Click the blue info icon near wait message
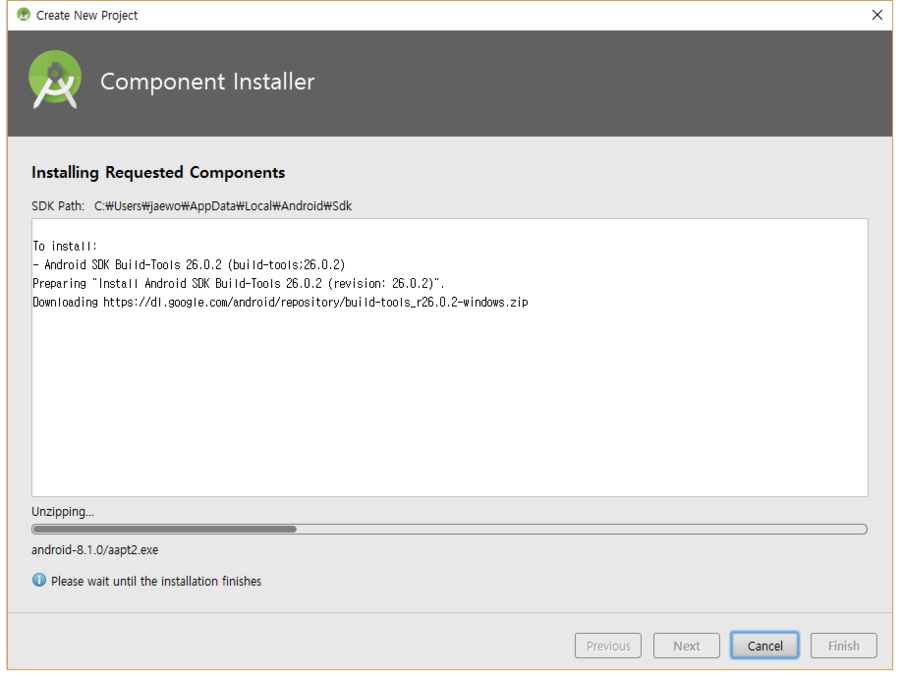The width and height of the screenshot is (900, 677). coord(39,580)
